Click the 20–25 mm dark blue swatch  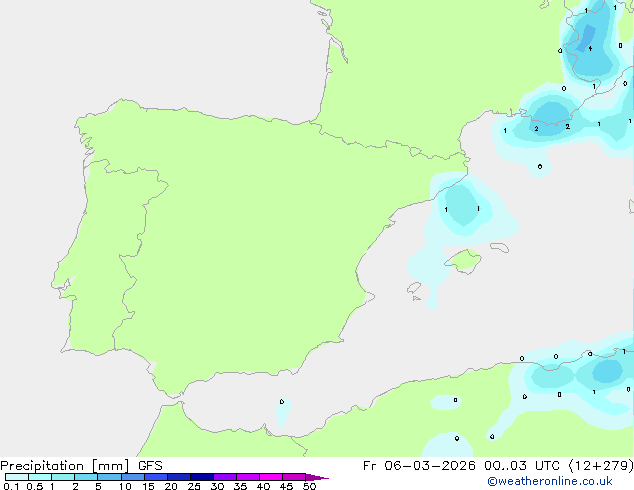[x=179, y=477]
